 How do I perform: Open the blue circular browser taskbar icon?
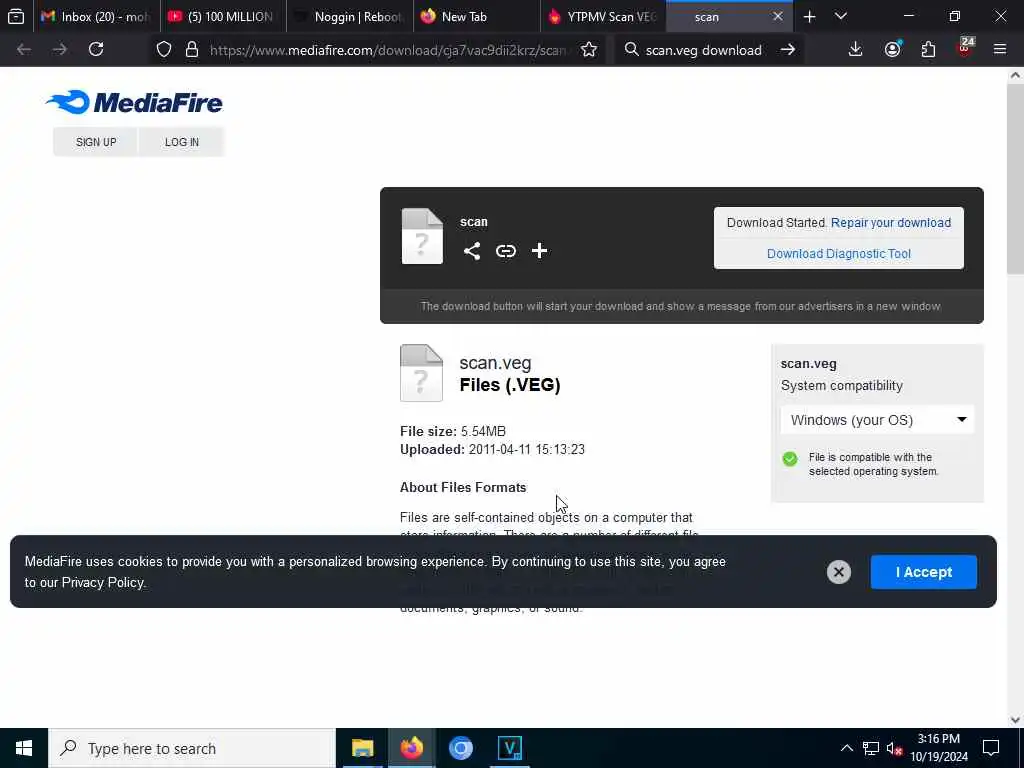[x=460, y=748]
